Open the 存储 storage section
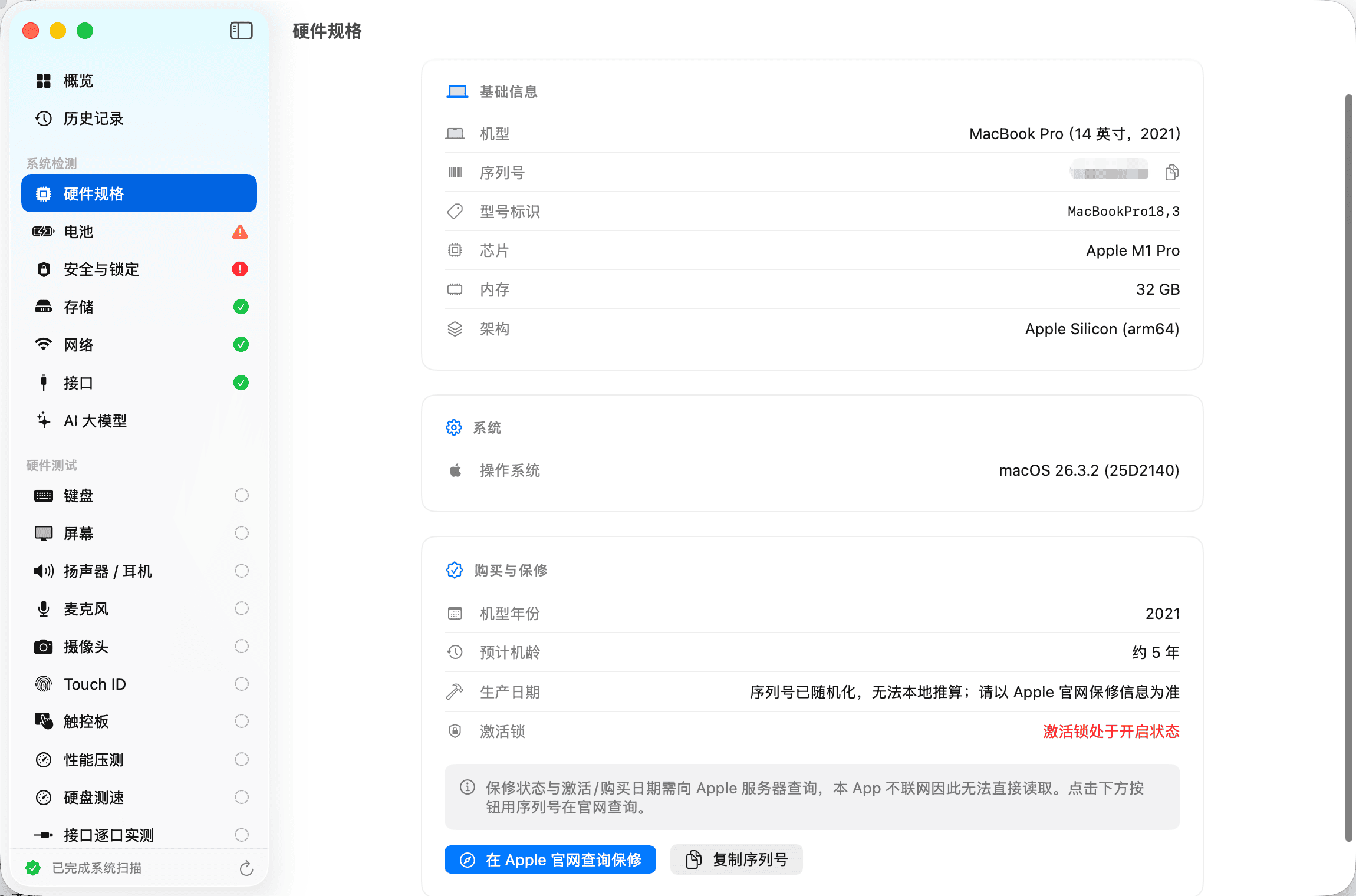The image size is (1356, 896). [x=139, y=307]
